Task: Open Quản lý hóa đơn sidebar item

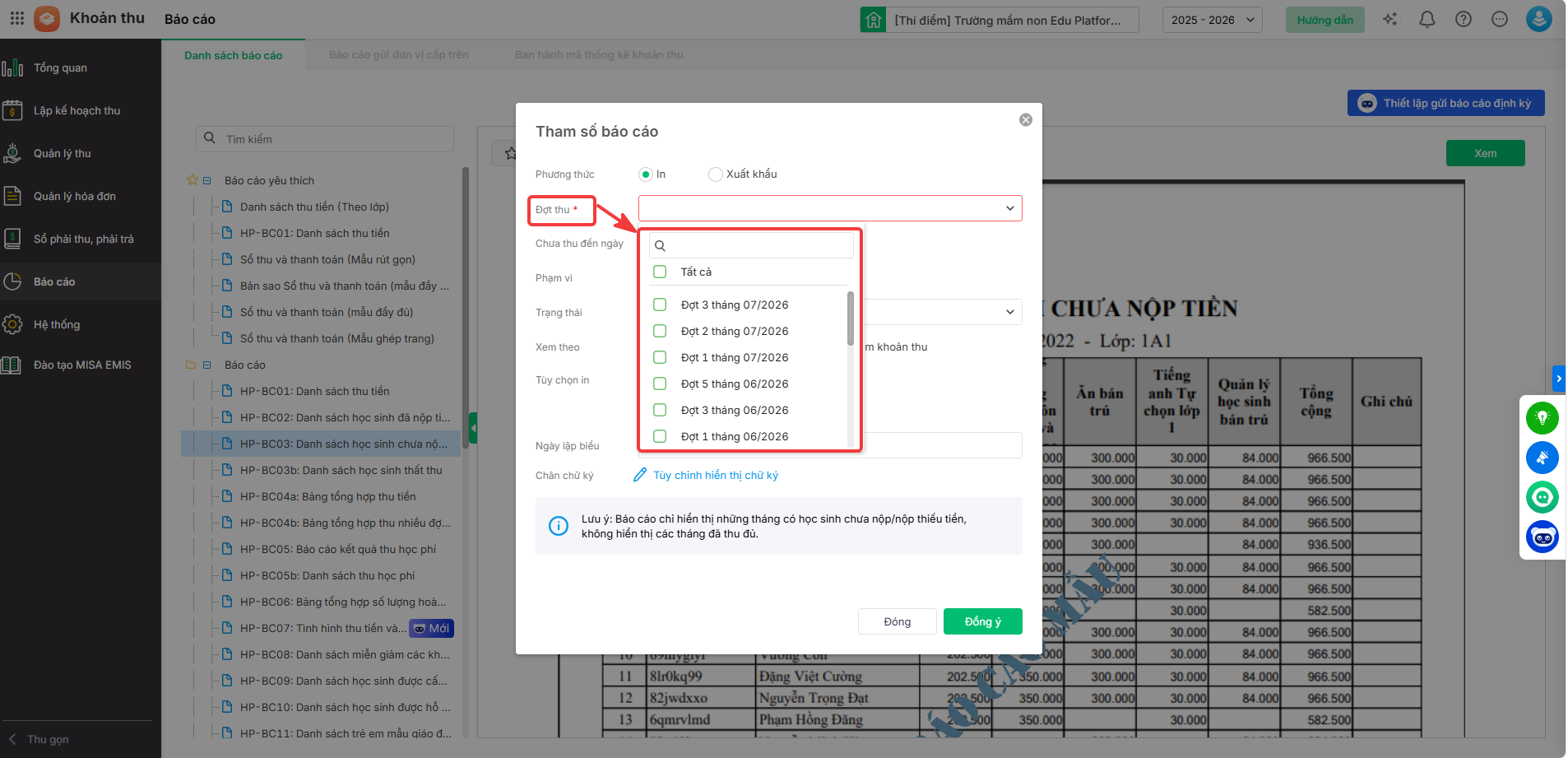Action: [x=81, y=196]
